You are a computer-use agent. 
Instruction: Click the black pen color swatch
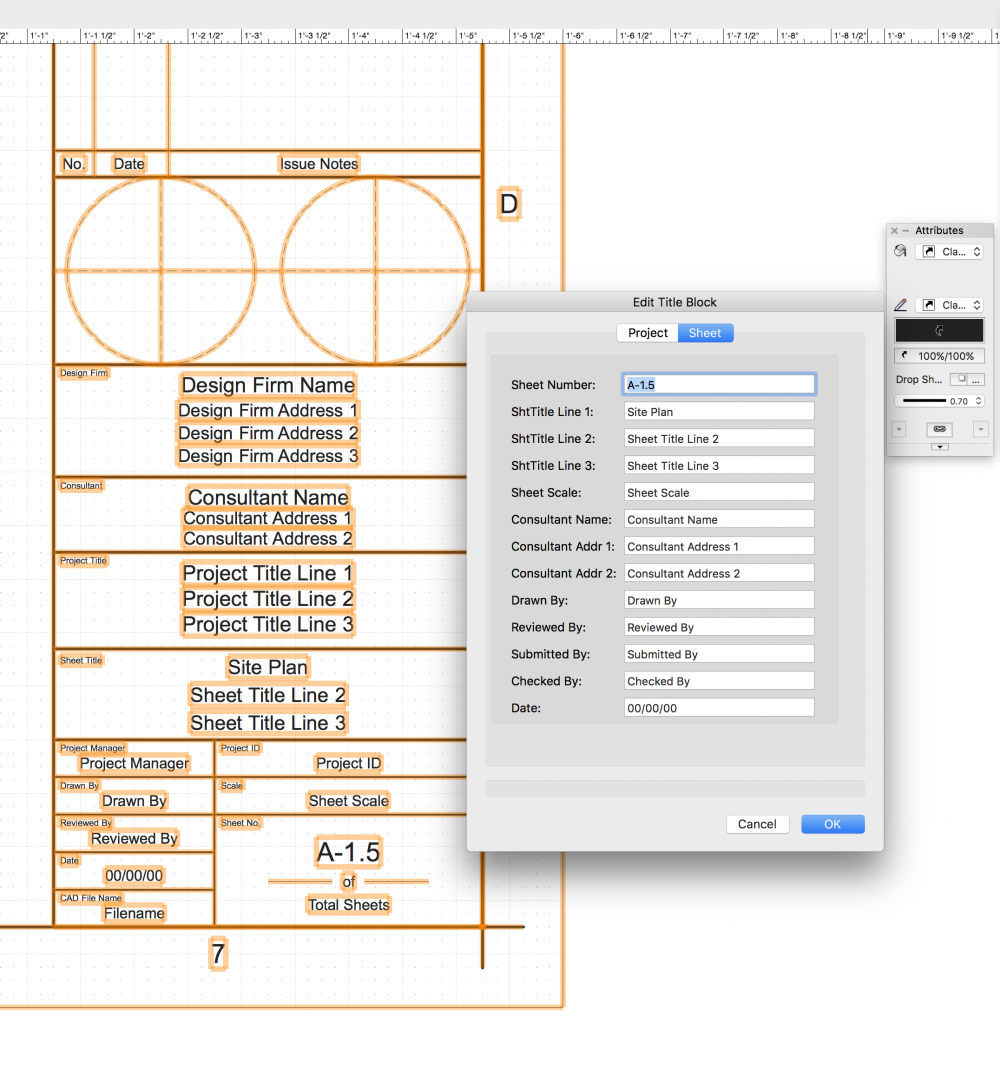click(x=939, y=331)
